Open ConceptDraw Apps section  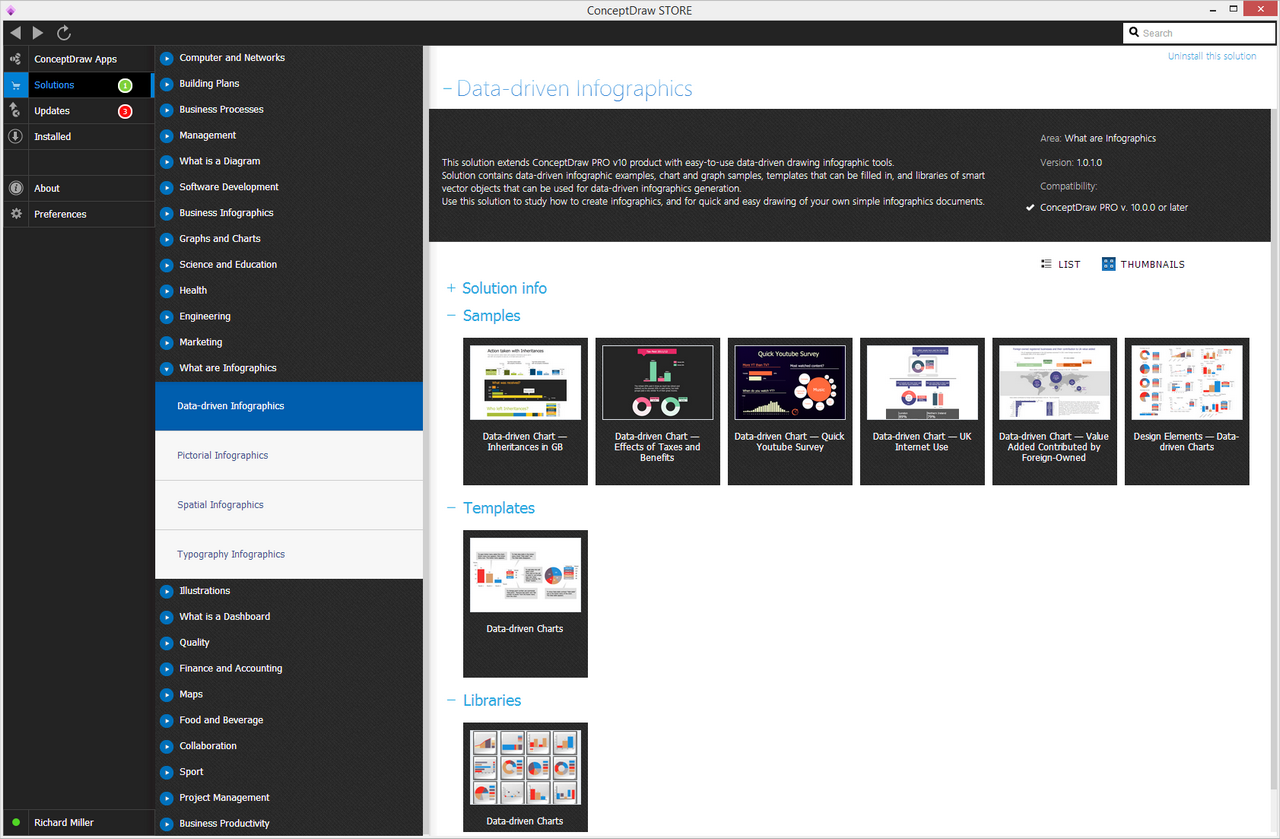pos(76,59)
